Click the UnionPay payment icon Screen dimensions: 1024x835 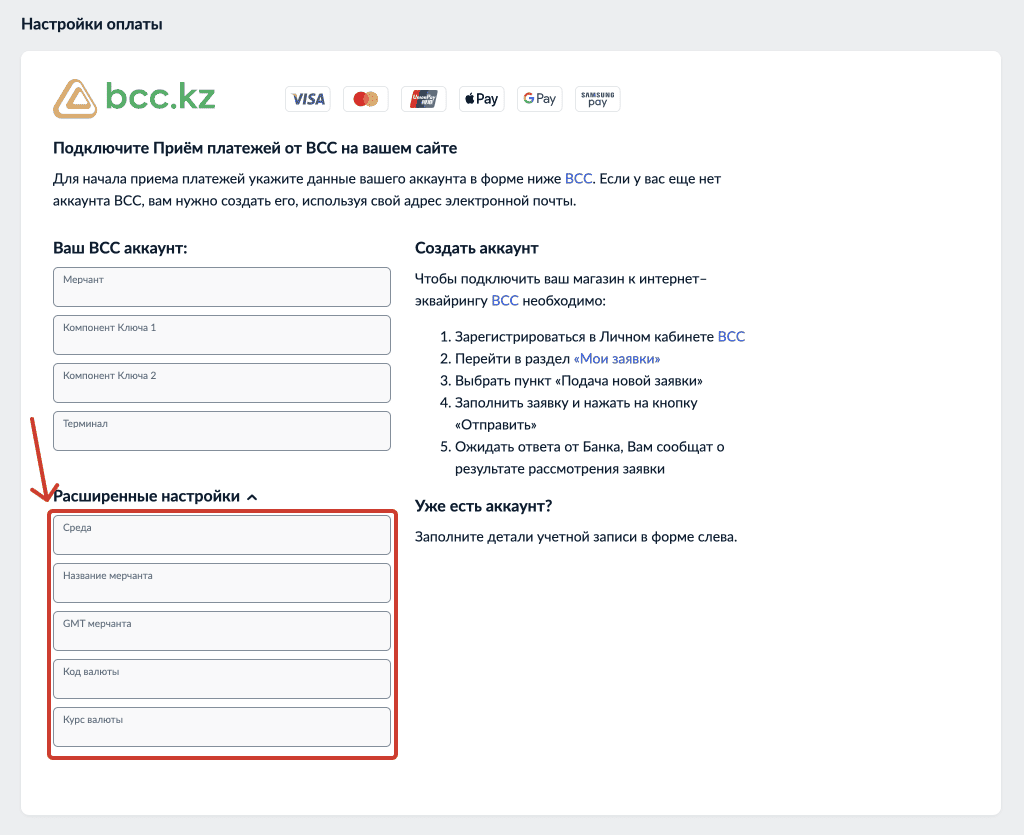pos(424,99)
